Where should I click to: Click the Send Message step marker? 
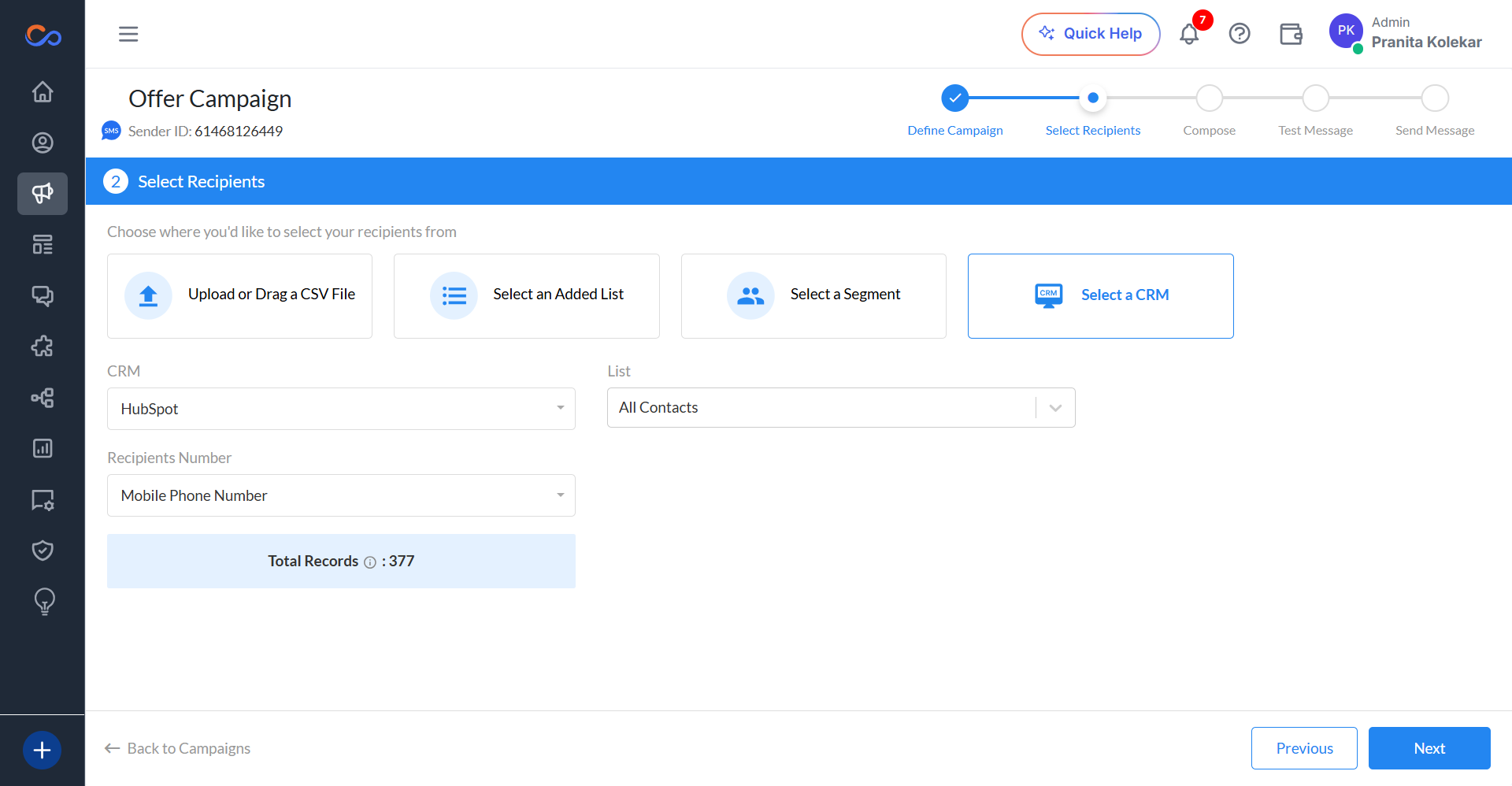(x=1435, y=98)
